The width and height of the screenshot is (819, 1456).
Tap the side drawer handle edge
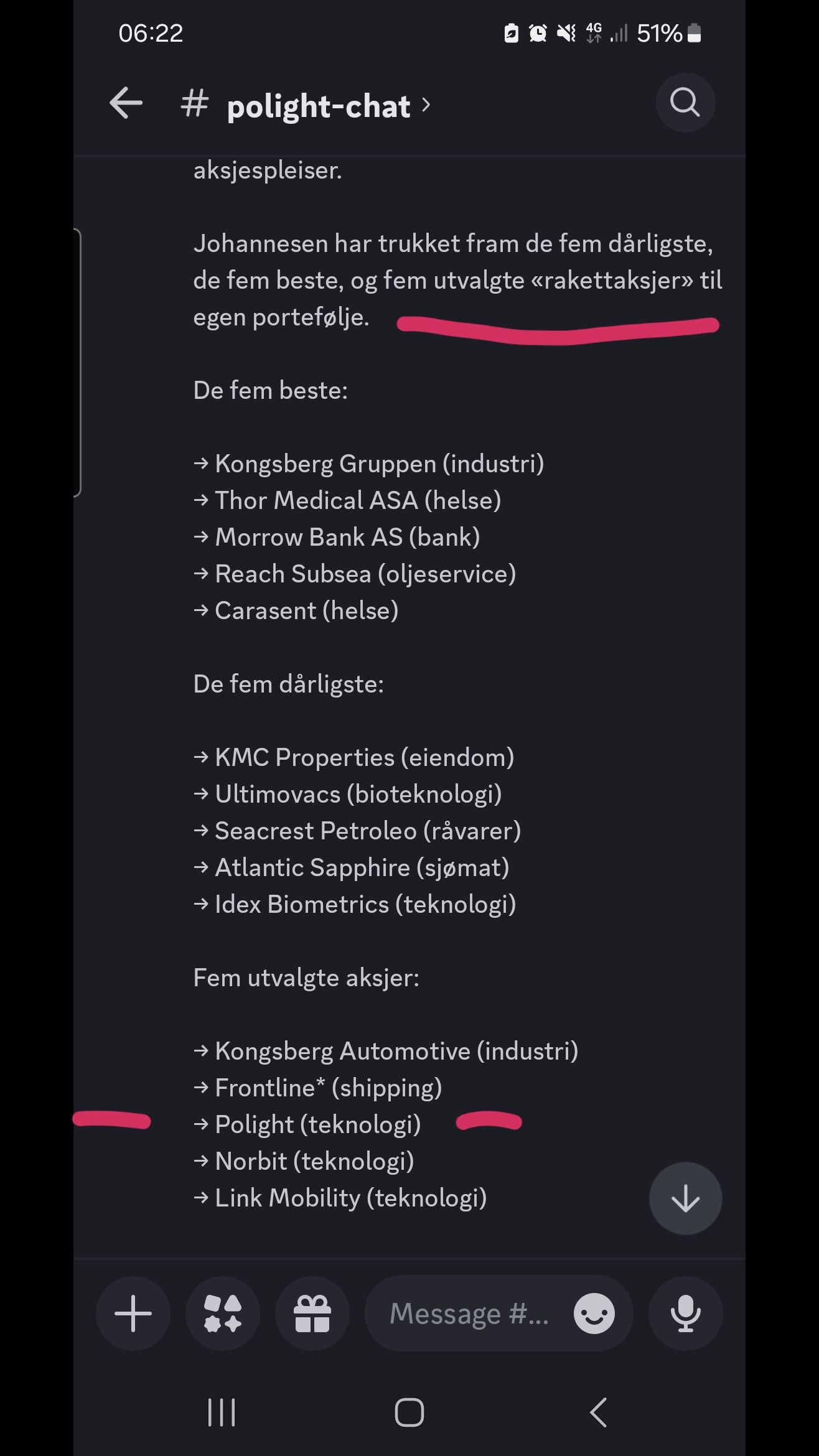77,363
